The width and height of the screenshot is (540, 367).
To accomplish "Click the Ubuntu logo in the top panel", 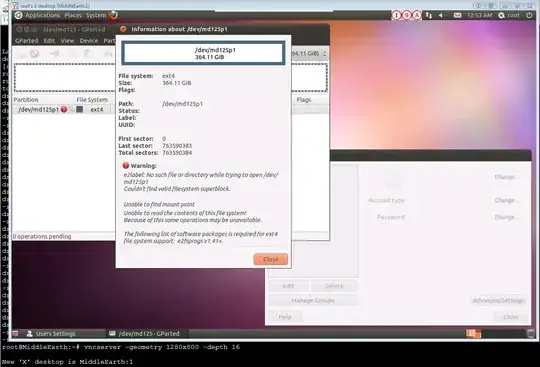I will click(18, 15).
